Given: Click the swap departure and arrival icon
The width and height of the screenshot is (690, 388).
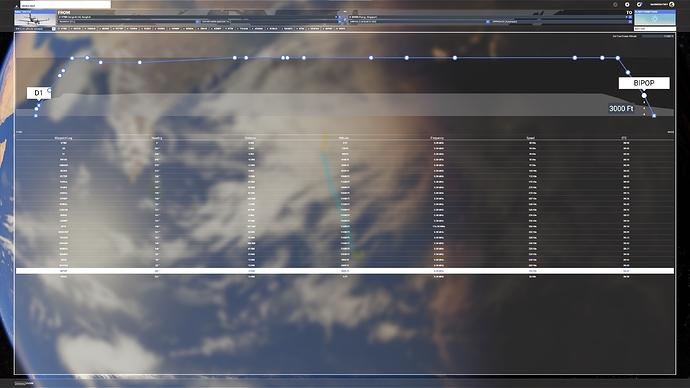Looking at the screenshot, I should pos(345,19).
